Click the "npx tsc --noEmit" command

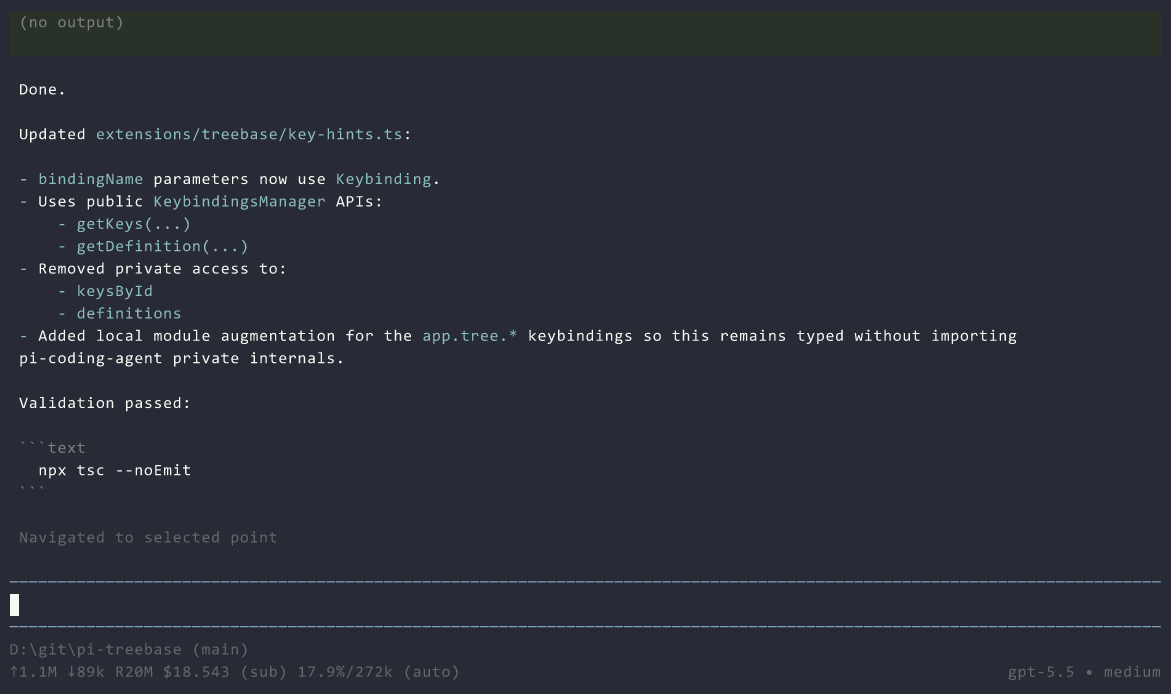114,471
